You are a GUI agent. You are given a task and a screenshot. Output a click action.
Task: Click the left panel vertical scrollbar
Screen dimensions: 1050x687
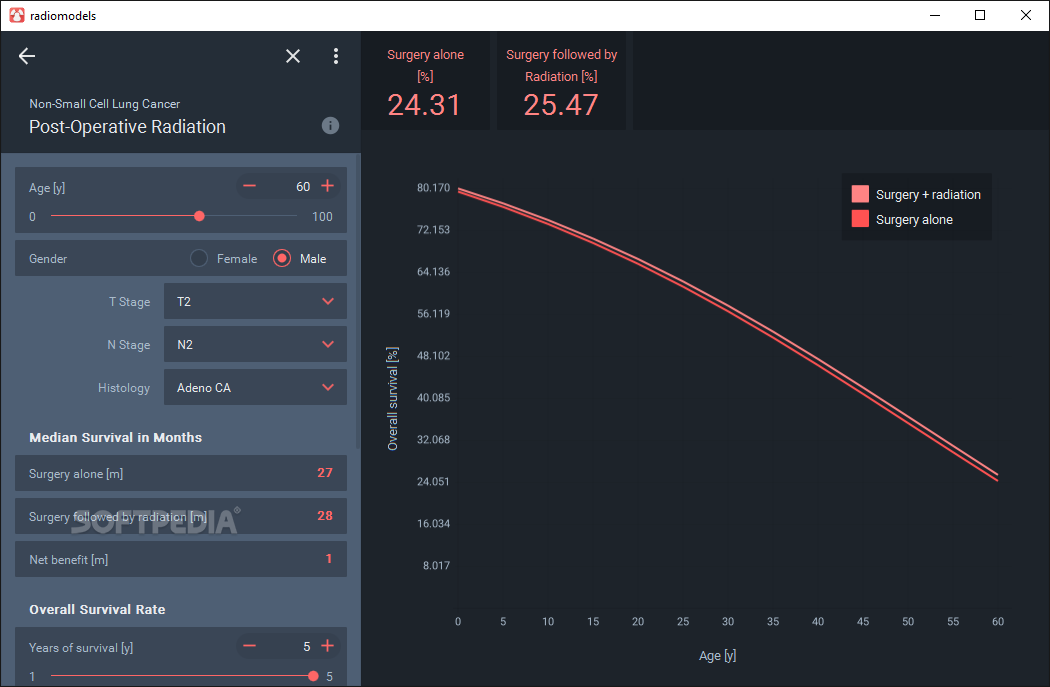[x=358, y=301]
